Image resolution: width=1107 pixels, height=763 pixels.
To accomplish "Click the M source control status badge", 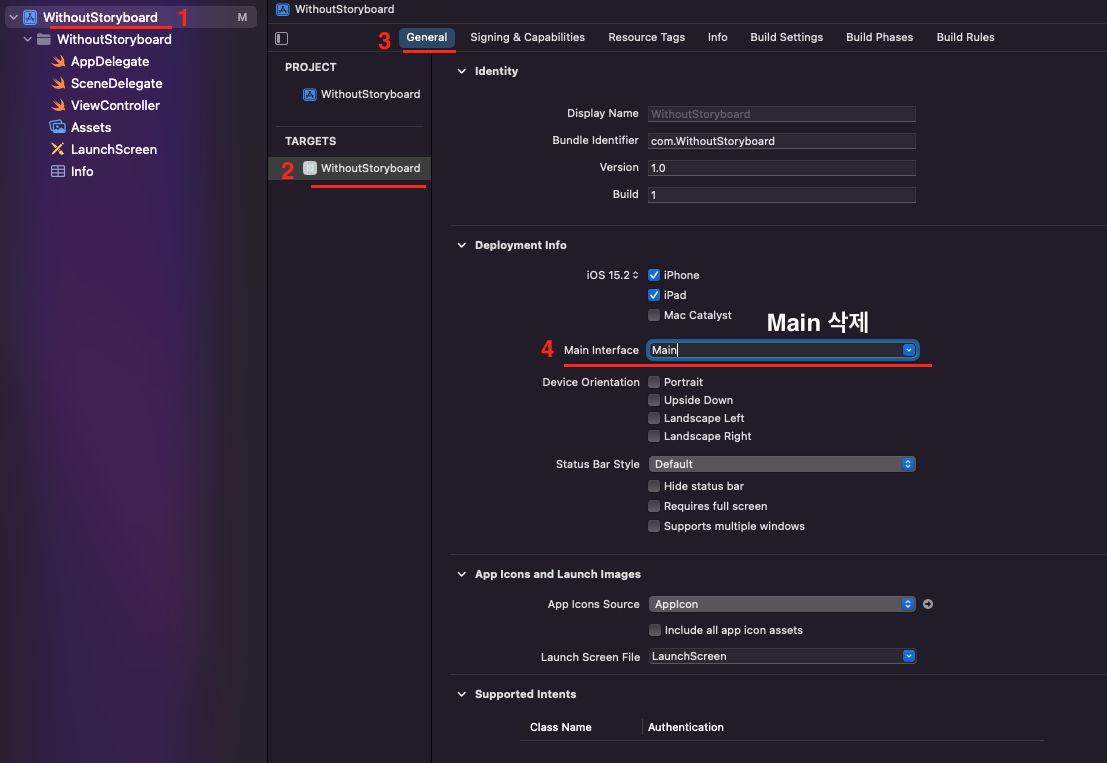I will 242,17.
